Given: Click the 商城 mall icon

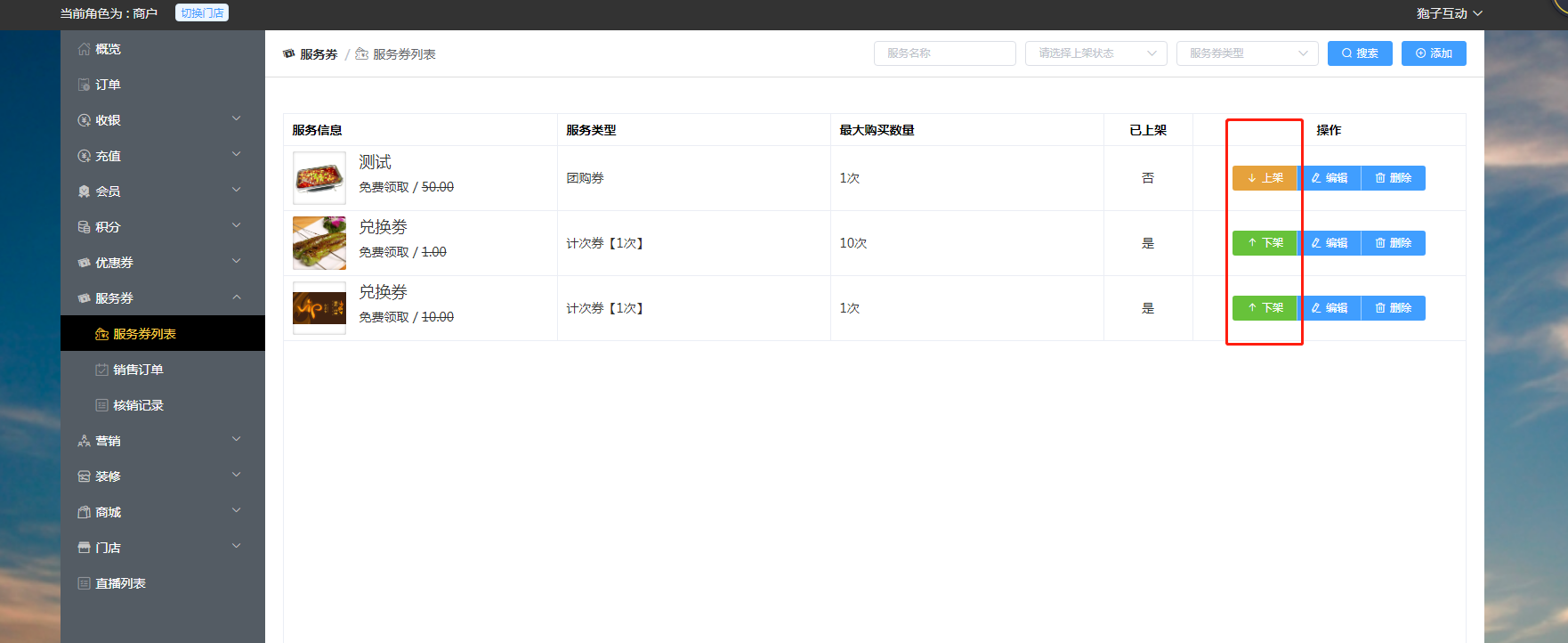Looking at the screenshot, I should coord(84,512).
